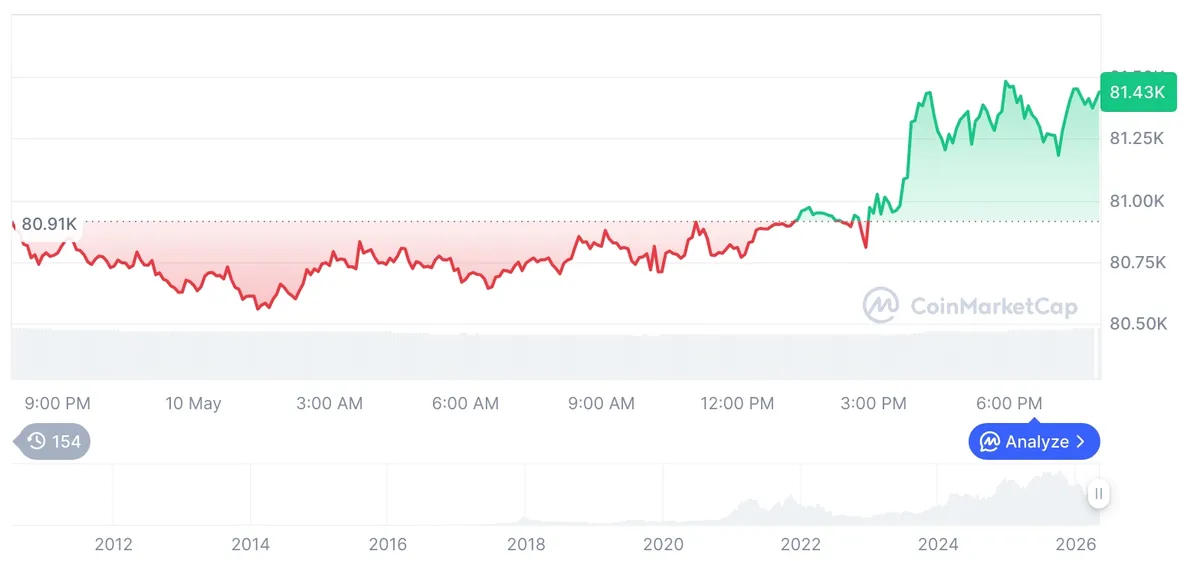Click the volume bars beneath the chart
Viewport: 1200px width, 561px height.
(555, 353)
